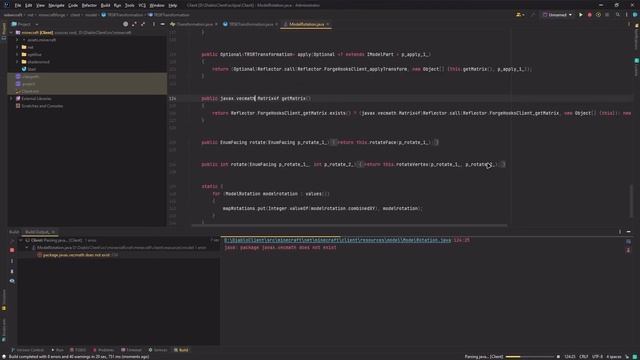Click the Rerun build icon in the Build panel
The height and width of the screenshot is (360, 640).
tap(12, 240)
